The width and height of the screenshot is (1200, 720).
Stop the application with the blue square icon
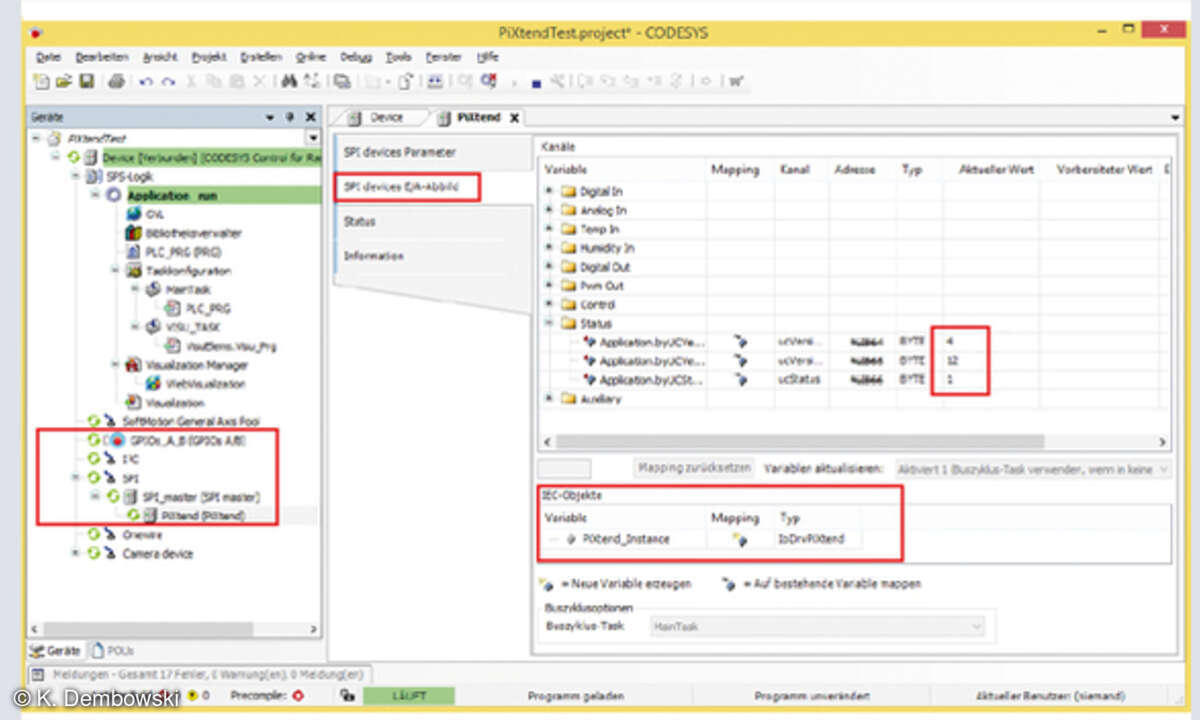pyautogui.click(x=536, y=83)
